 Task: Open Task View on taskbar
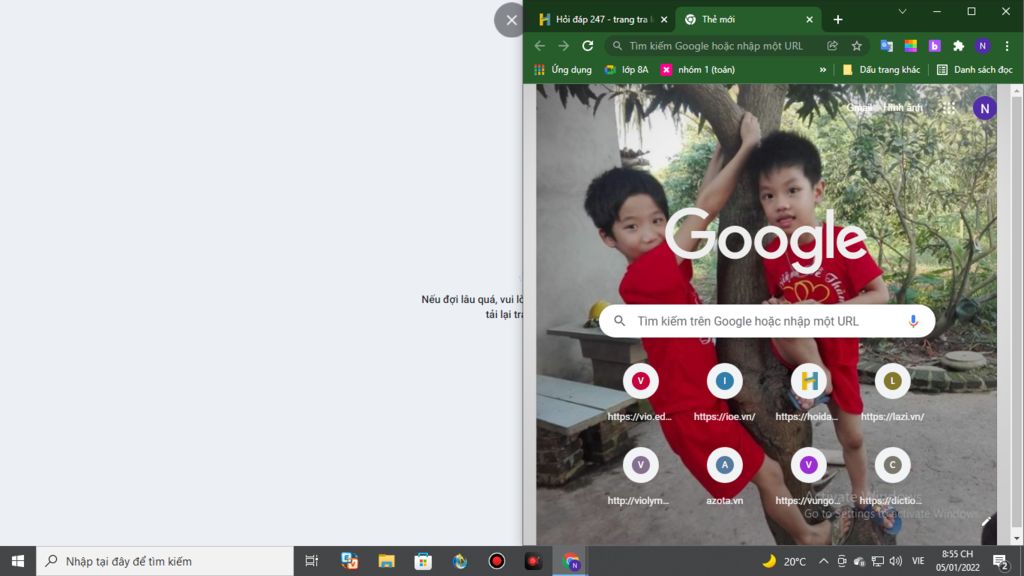coord(312,561)
